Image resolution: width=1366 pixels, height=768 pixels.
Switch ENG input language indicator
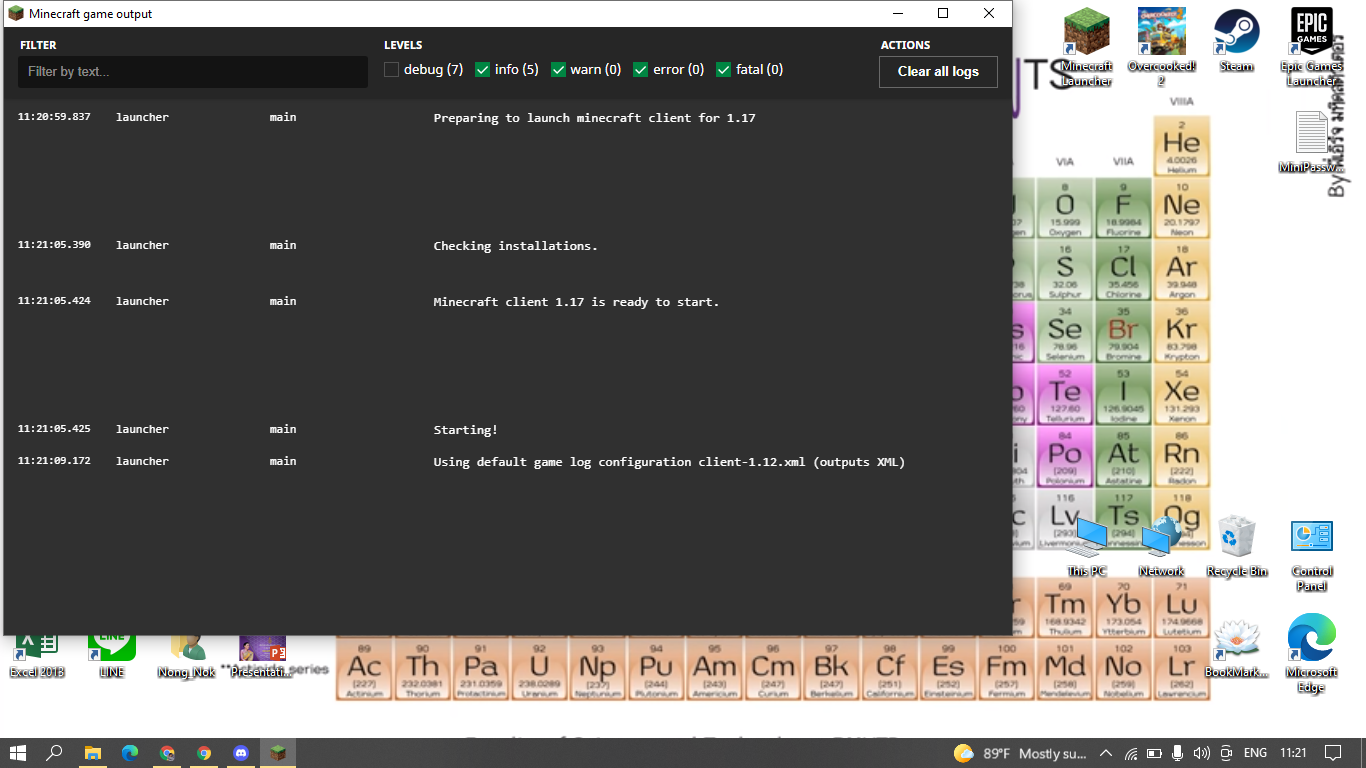(x=1255, y=753)
